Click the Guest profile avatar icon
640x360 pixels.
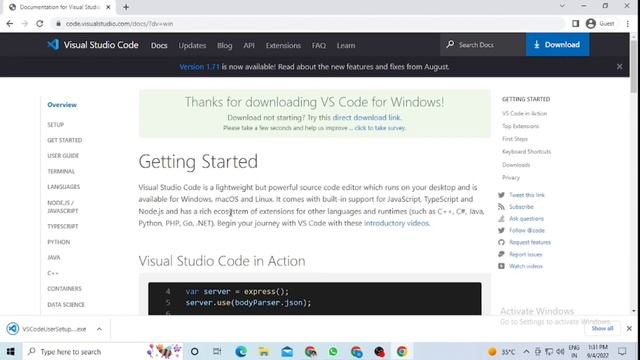[591, 24]
